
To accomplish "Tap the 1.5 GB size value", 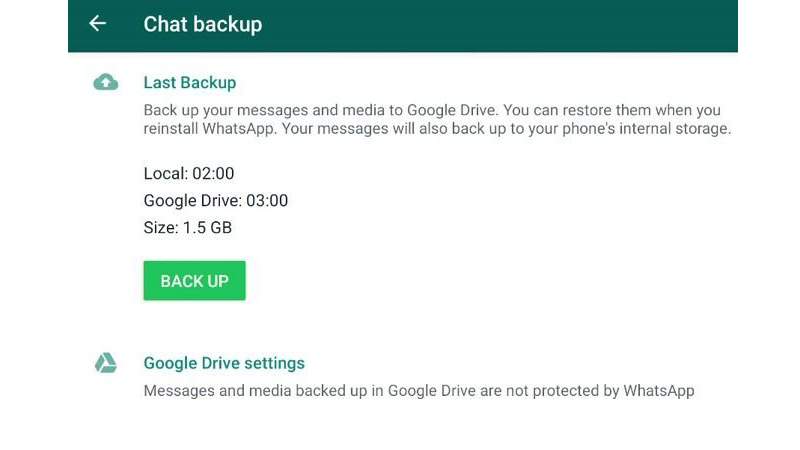I will (x=207, y=228).
